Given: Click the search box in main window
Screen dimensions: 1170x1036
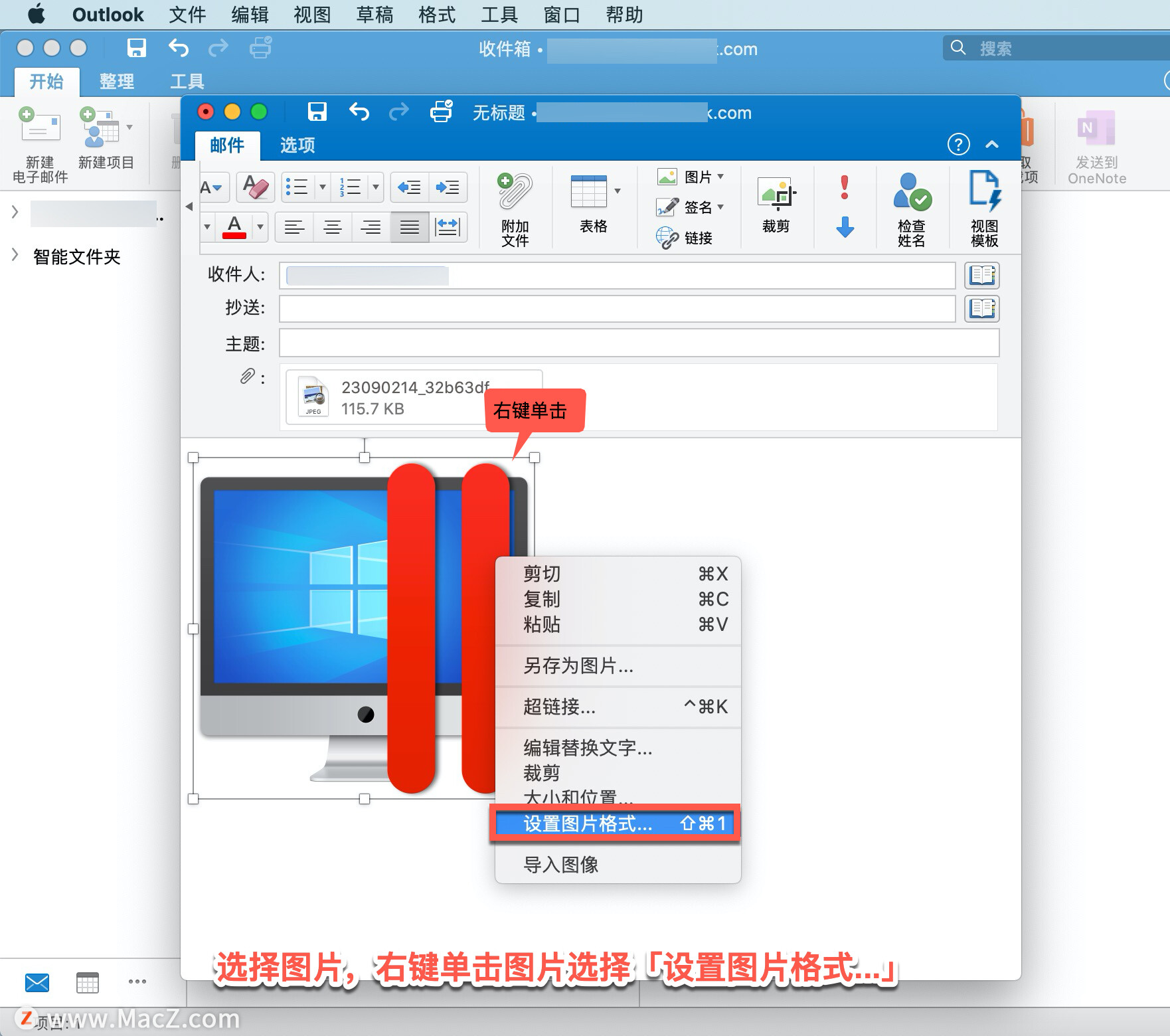Looking at the screenshot, I should pyautogui.click(x=1056, y=48).
